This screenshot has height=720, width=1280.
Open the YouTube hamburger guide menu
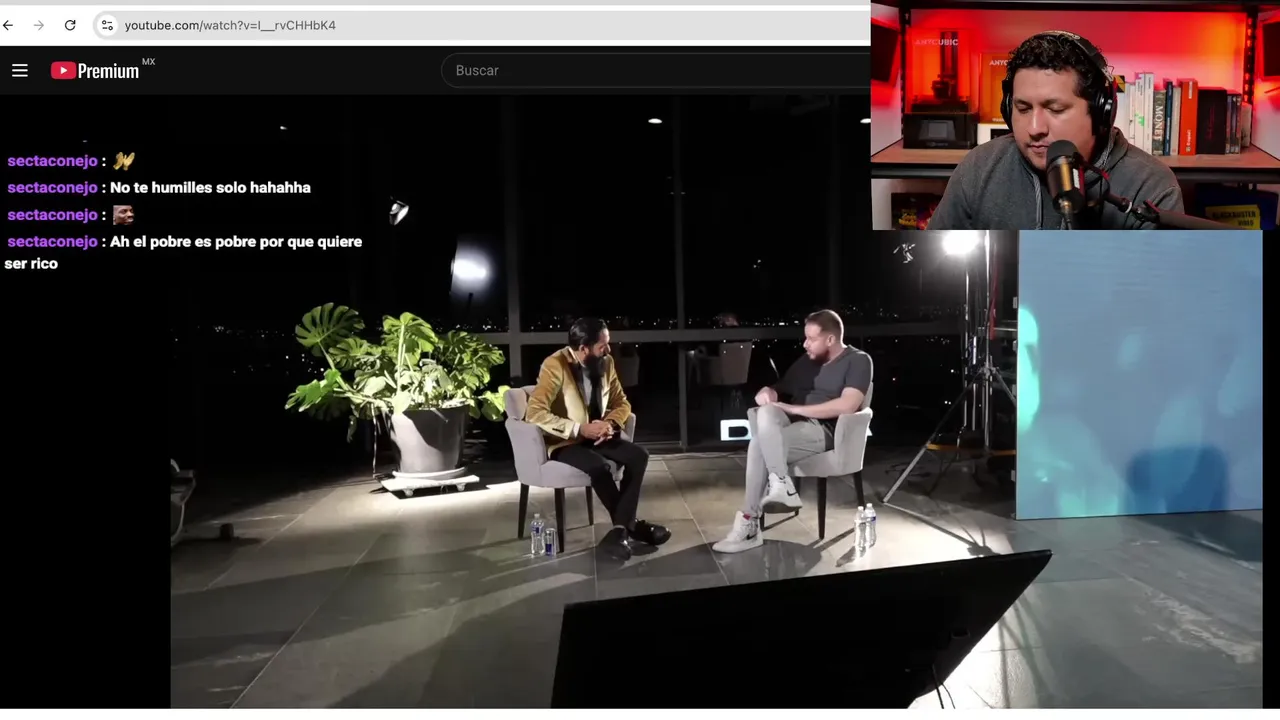[20, 70]
